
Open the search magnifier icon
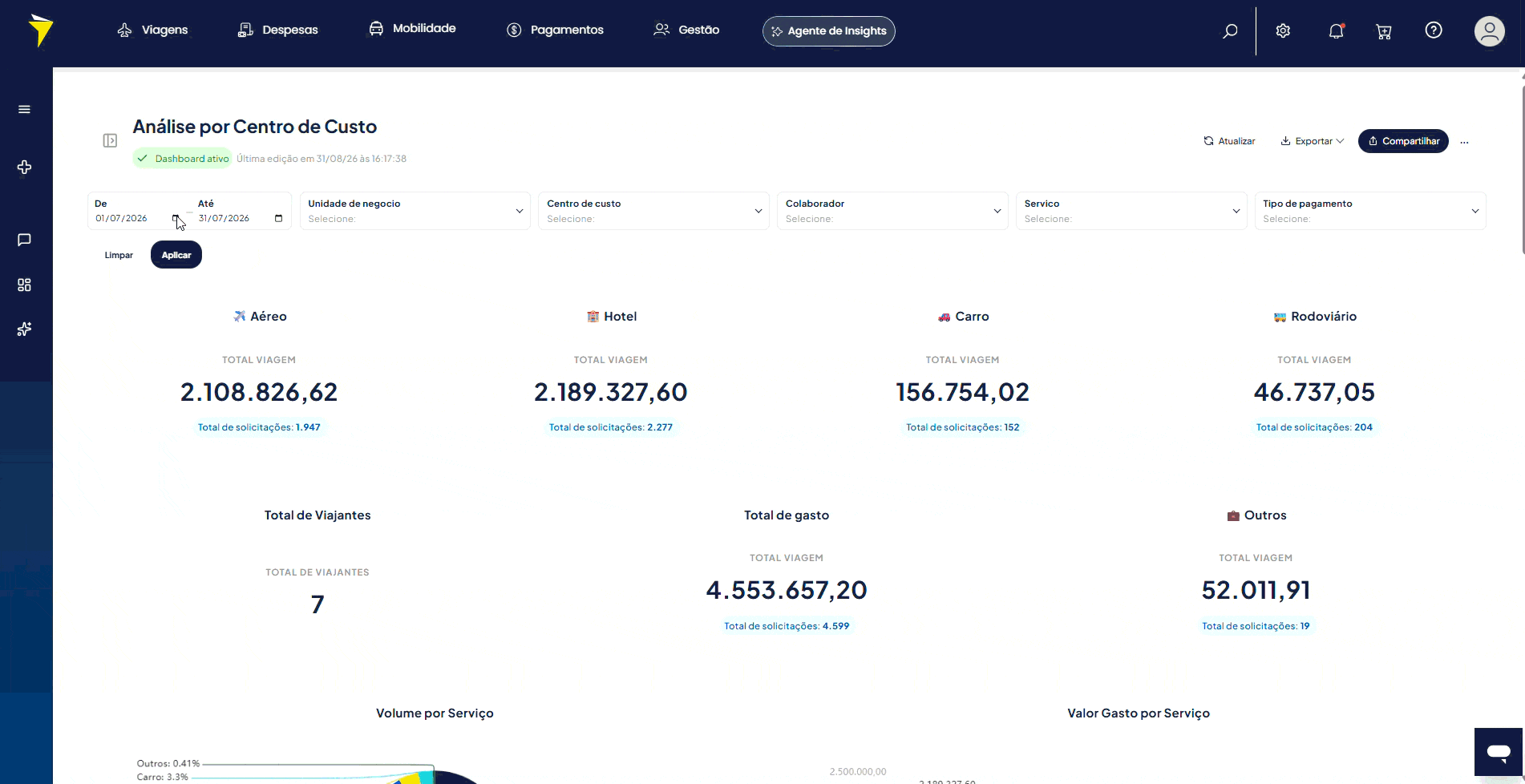click(1230, 31)
